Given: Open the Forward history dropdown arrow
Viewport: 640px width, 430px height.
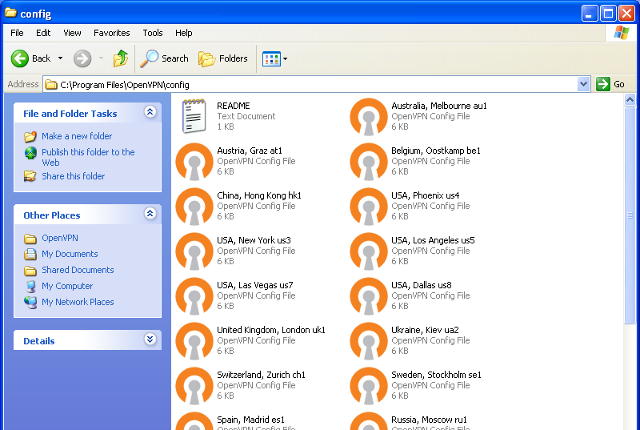Looking at the screenshot, I should (101, 59).
